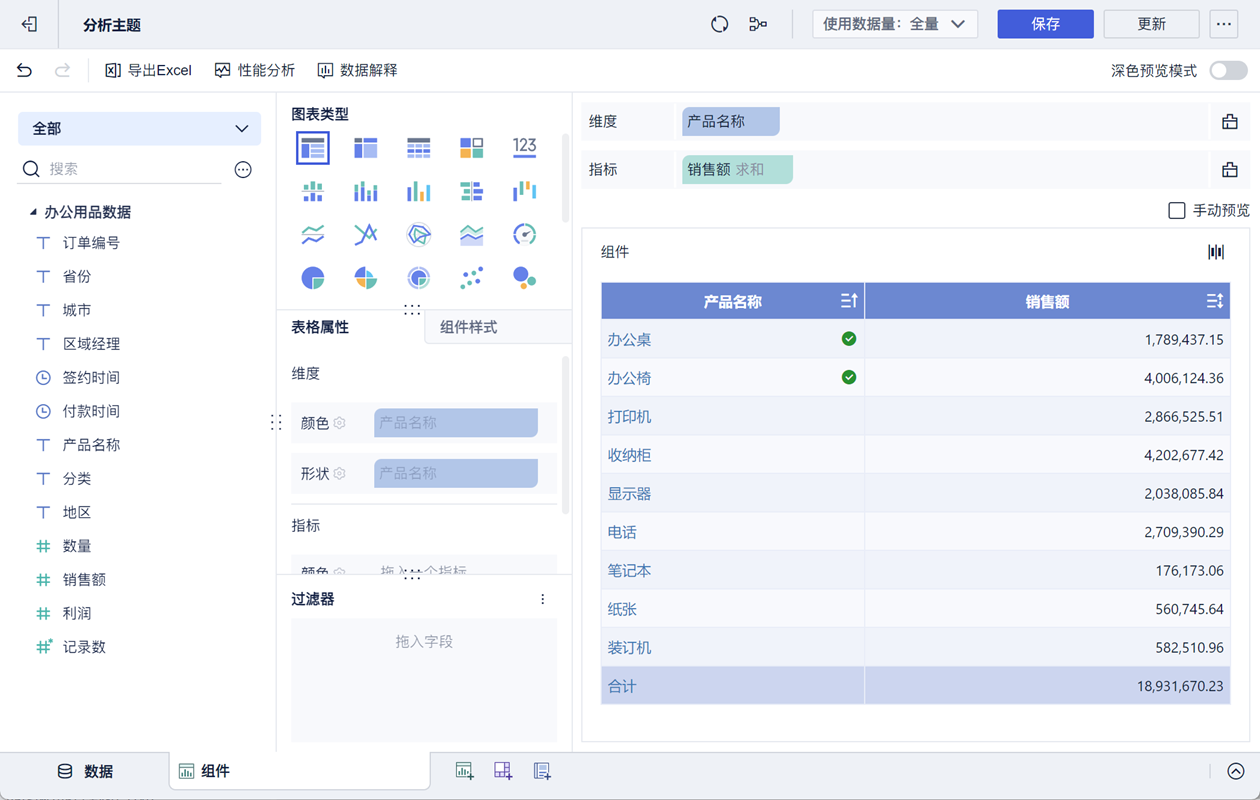The image size is (1260, 800).
Task: Open the options menu next to the search box
Action: tap(243, 170)
